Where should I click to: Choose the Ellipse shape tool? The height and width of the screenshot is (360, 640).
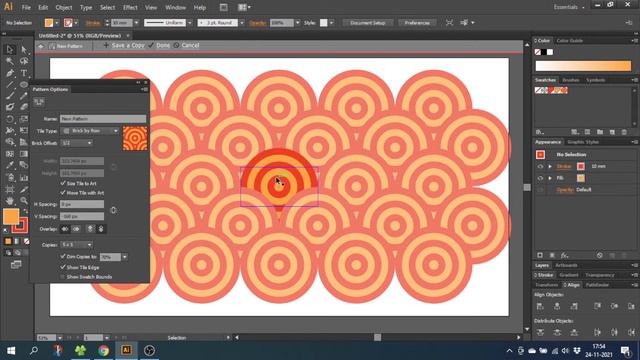[x=24, y=85]
